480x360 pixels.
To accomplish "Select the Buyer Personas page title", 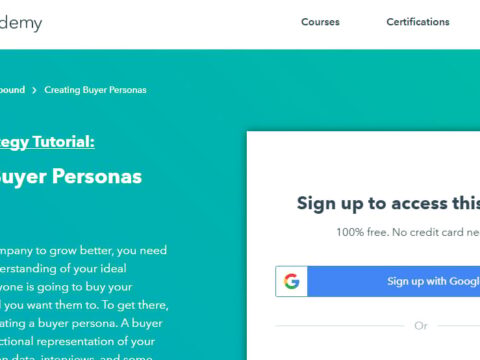I will (71, 177).
